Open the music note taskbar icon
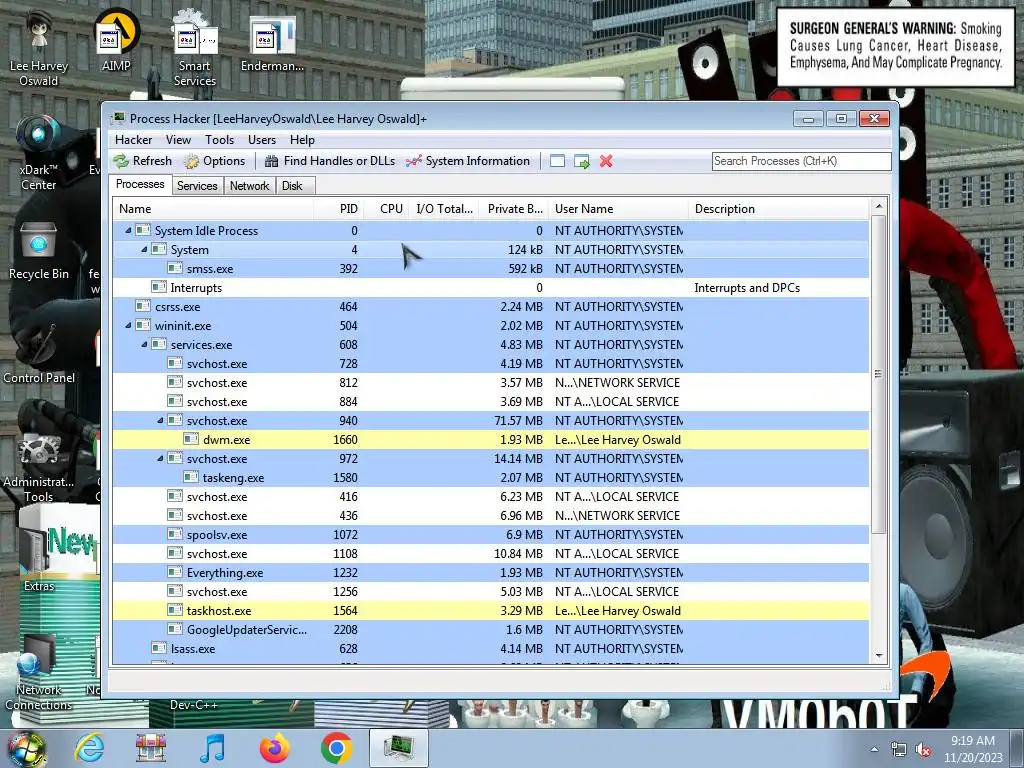Screen dimensions: 1024x768 point(212,748)
